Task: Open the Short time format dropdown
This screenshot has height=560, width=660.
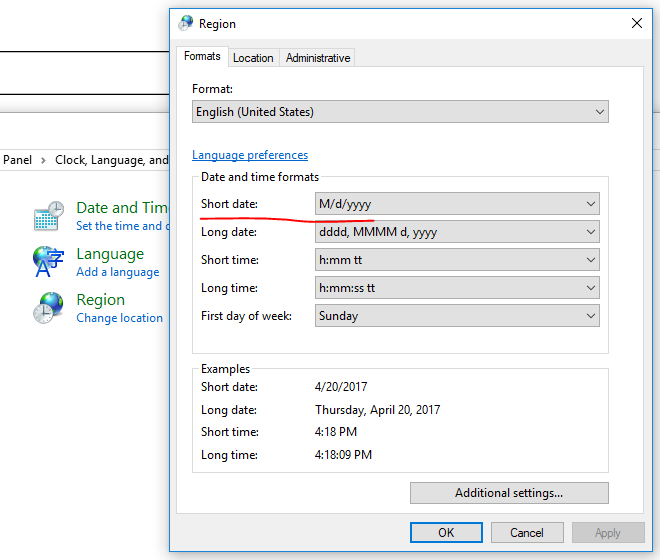Action: click(457, 260)
